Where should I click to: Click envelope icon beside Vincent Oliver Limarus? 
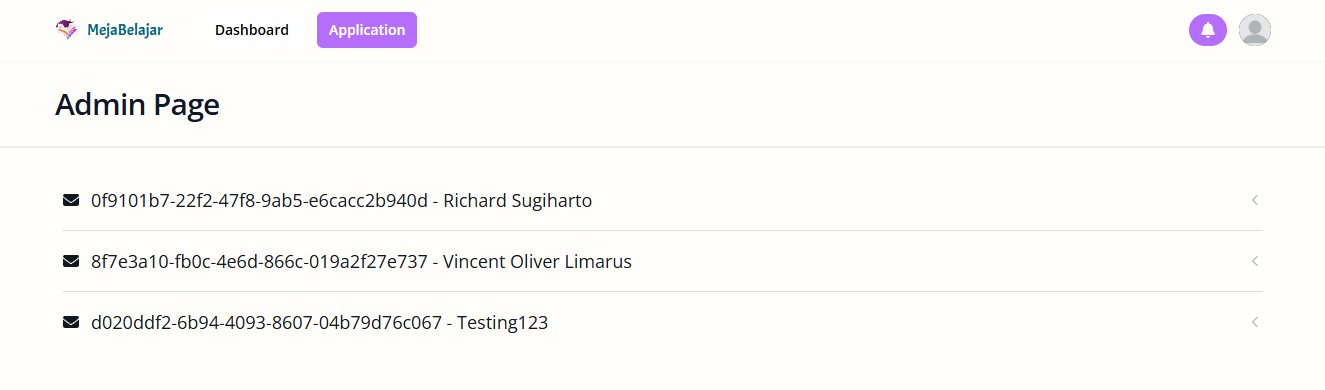click(x=71, y=261)
